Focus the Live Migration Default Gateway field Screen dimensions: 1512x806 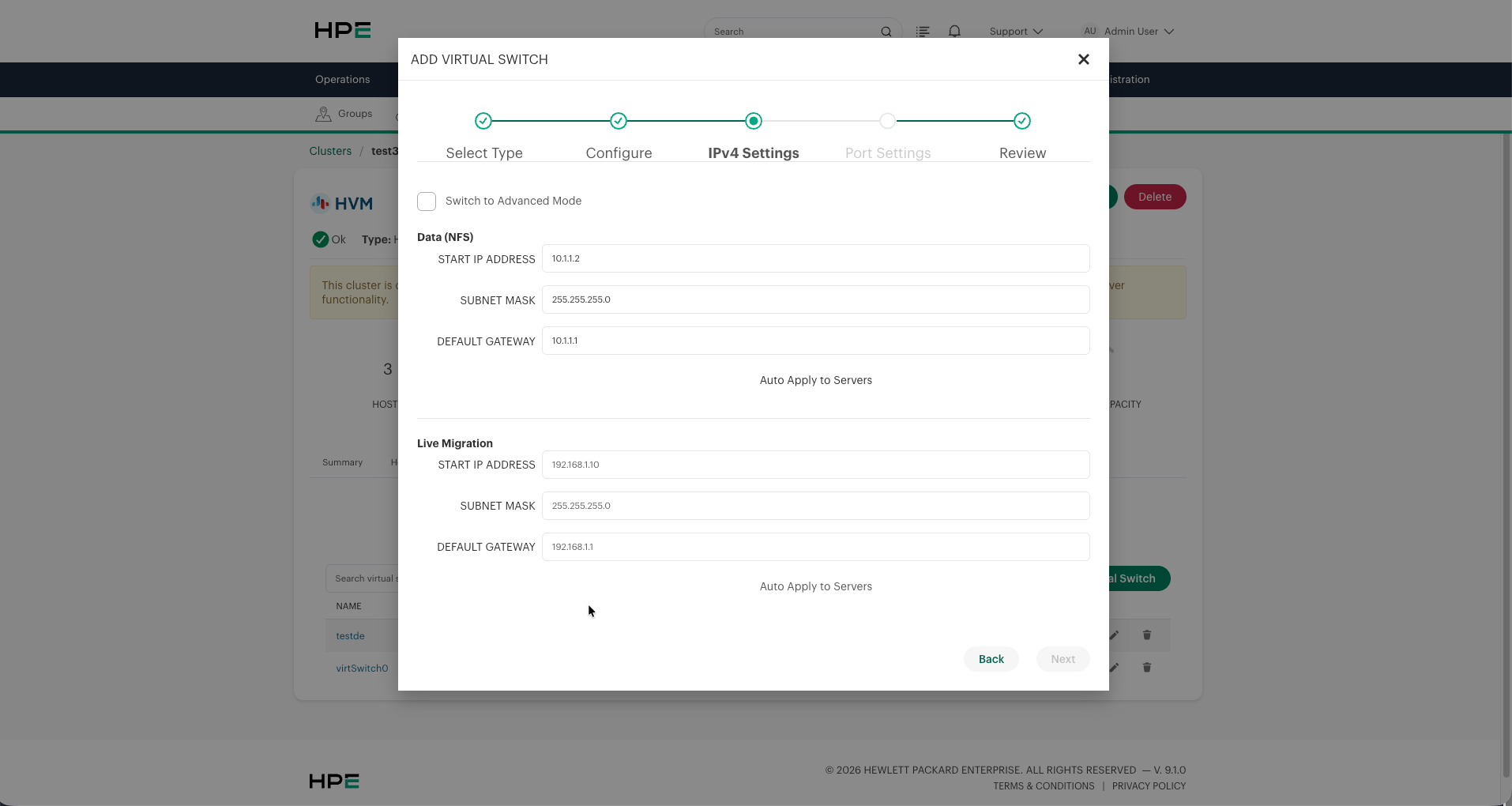(816, 547)
